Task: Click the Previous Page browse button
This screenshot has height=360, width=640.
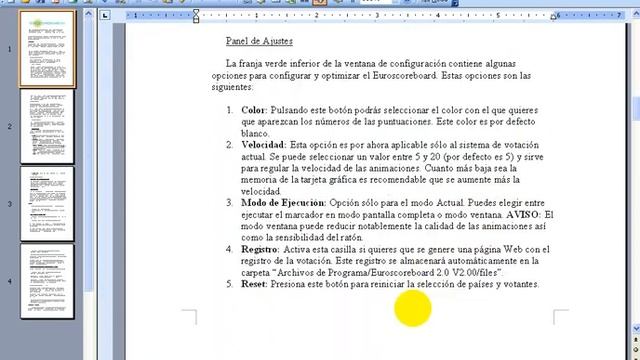Action: tap(636, 340)
